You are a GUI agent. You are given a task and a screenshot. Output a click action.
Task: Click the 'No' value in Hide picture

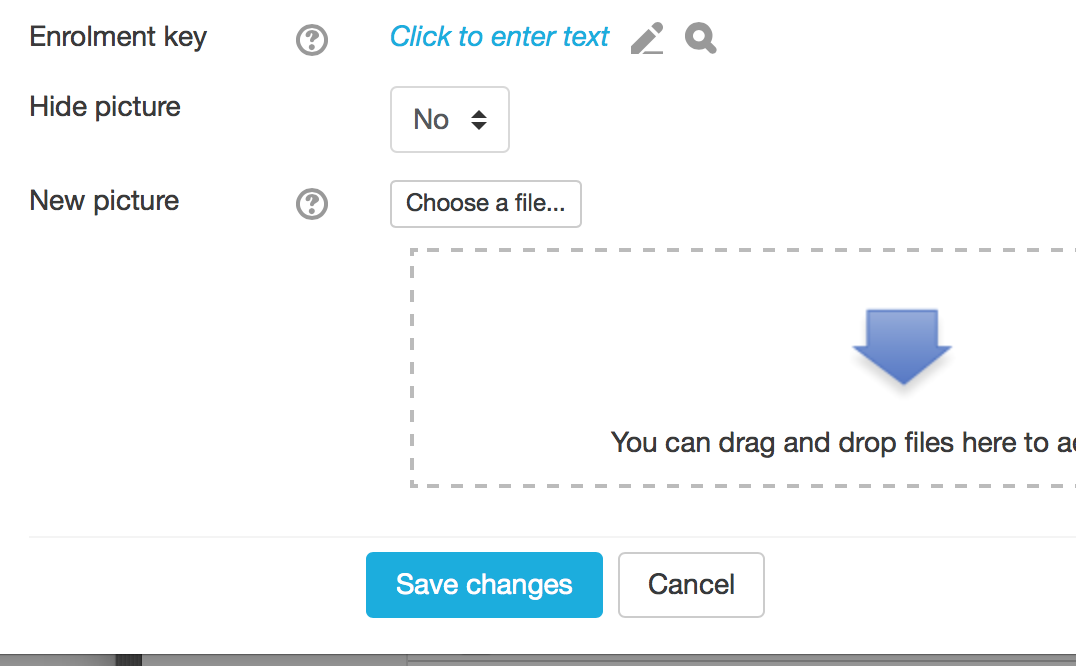point(431,120)
